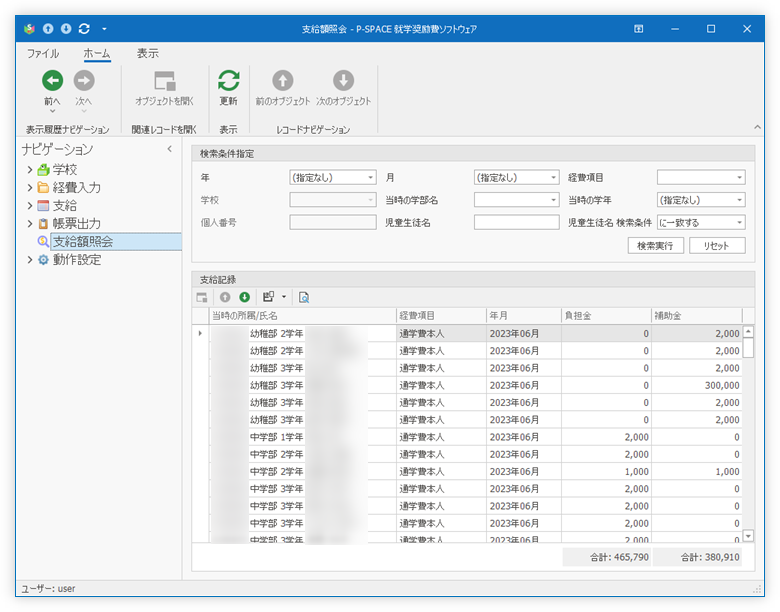Click print preview icon in 支給記録 toolbar
This screenshot has height=612, width=780.
303,298
